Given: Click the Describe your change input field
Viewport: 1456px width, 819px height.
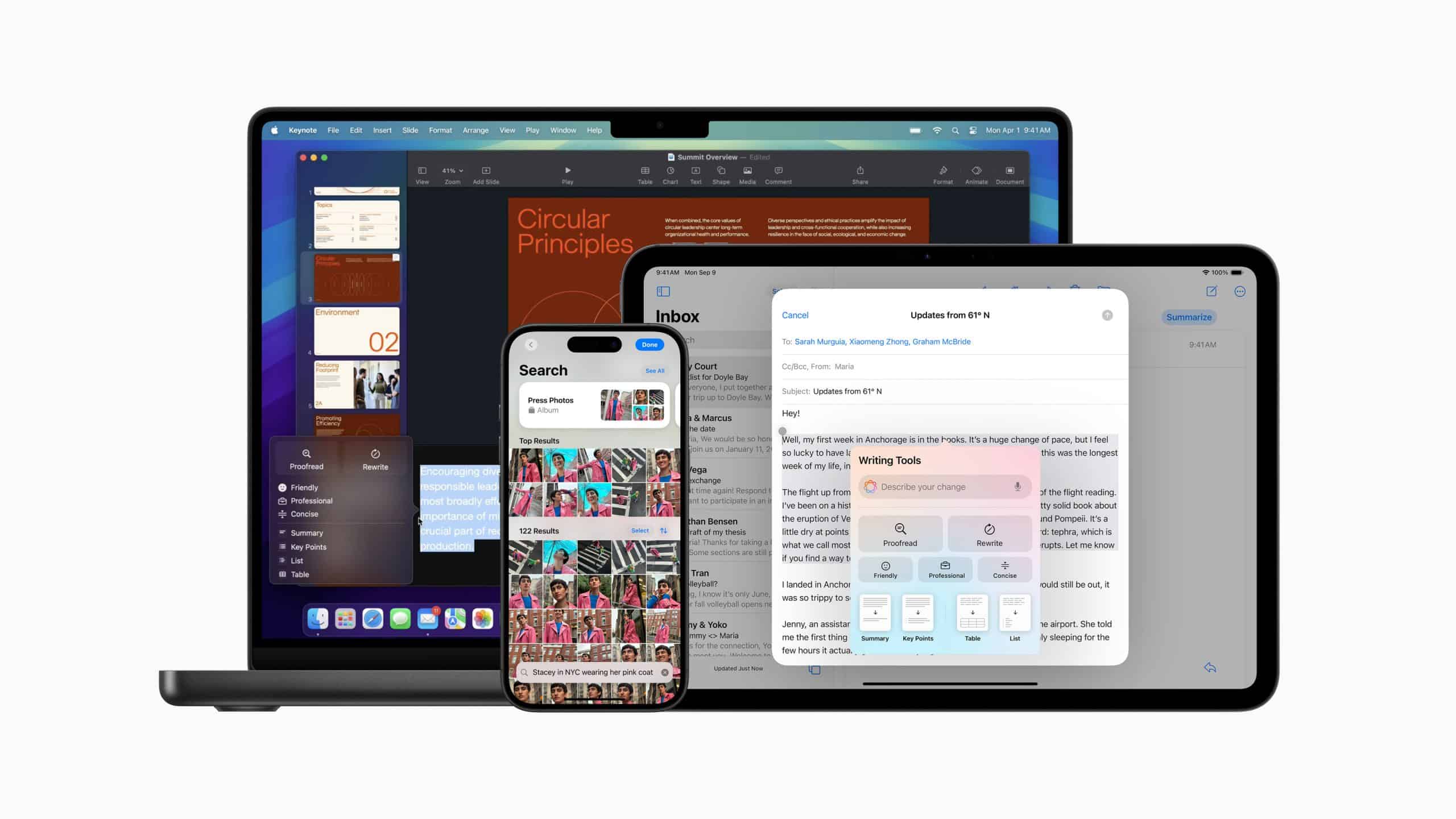Looking at the screenshot, I should 944,487.
